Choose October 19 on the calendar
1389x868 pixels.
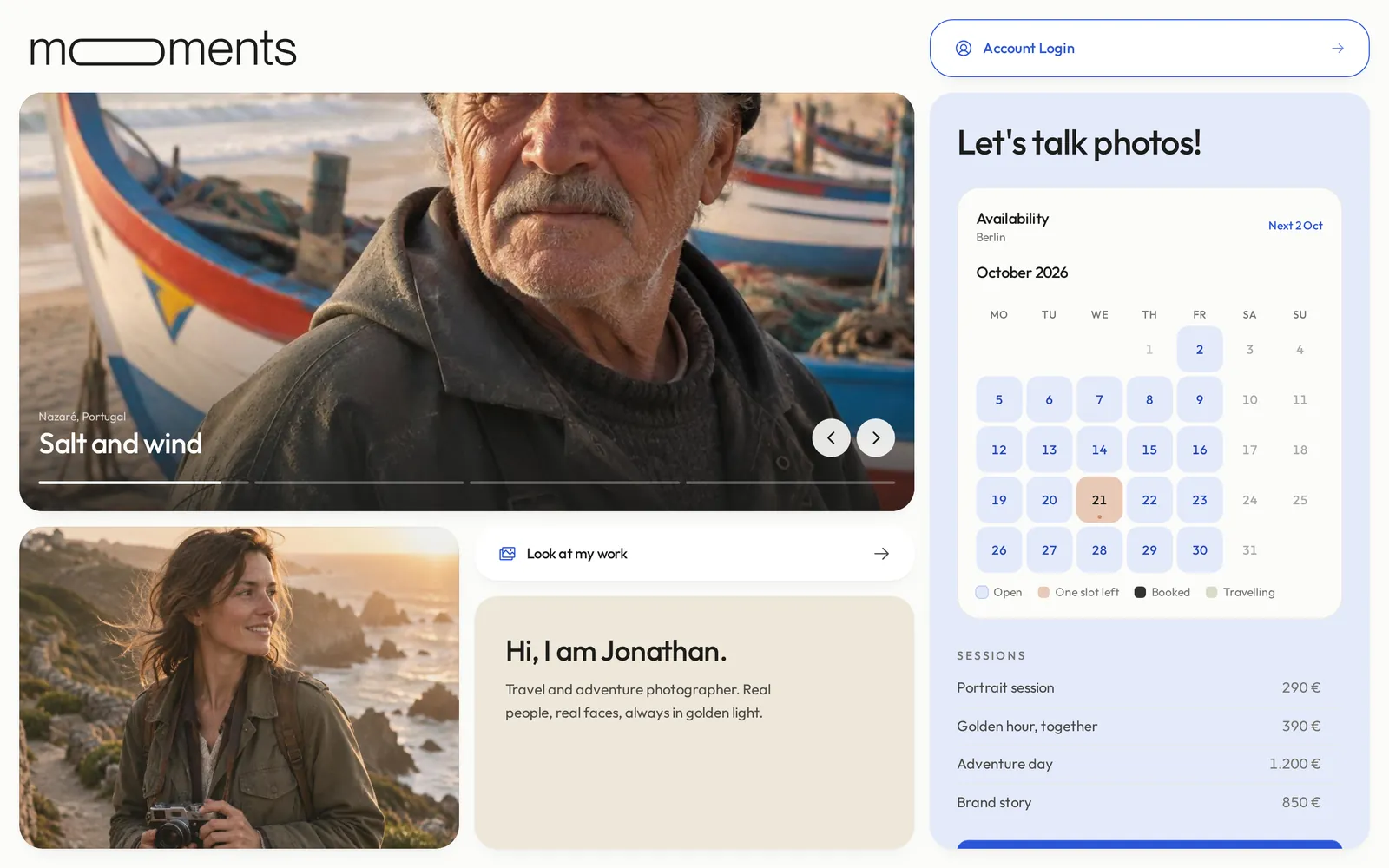[999, 500]
